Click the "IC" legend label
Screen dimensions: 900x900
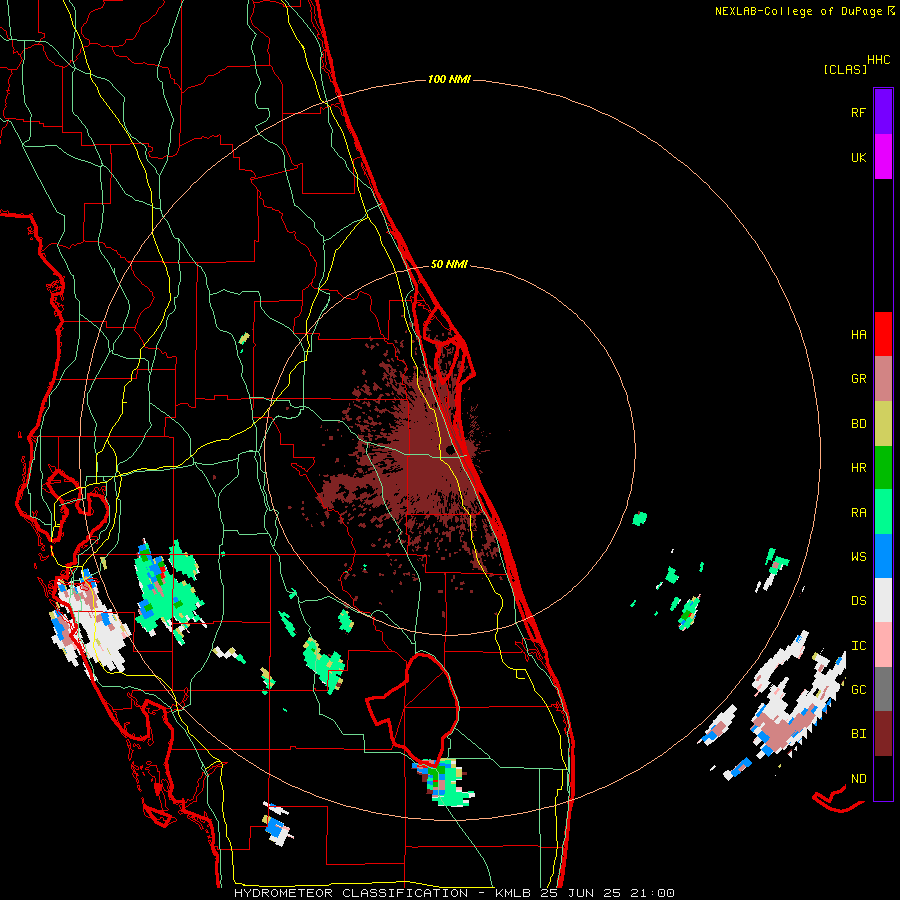(859, 646)
